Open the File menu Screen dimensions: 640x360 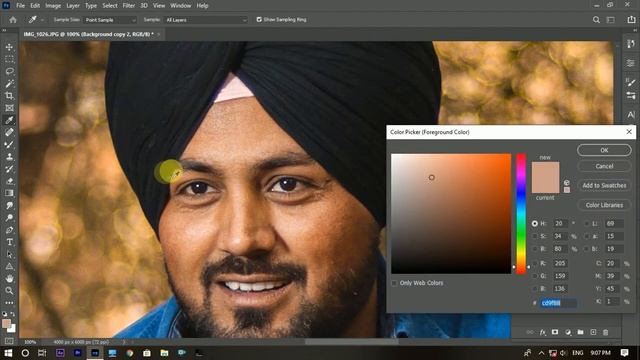pyautogui.click(x=20, y=6)
